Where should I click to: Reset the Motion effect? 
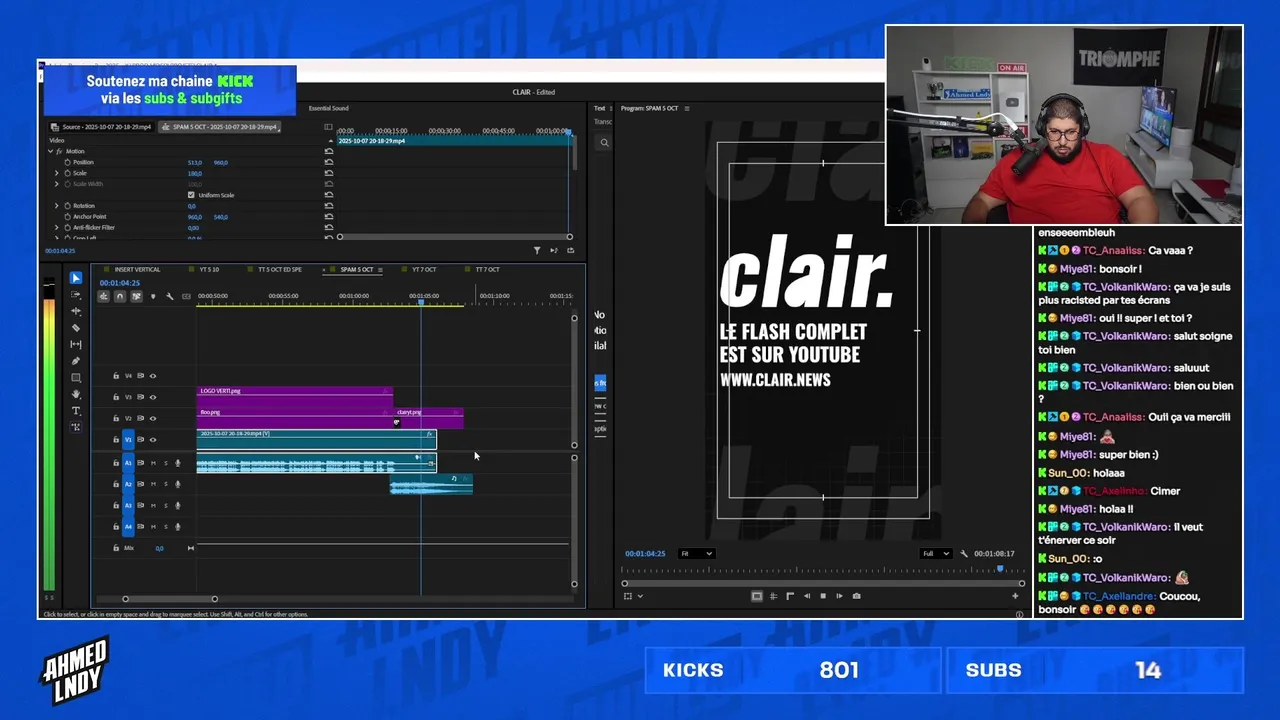329,151
